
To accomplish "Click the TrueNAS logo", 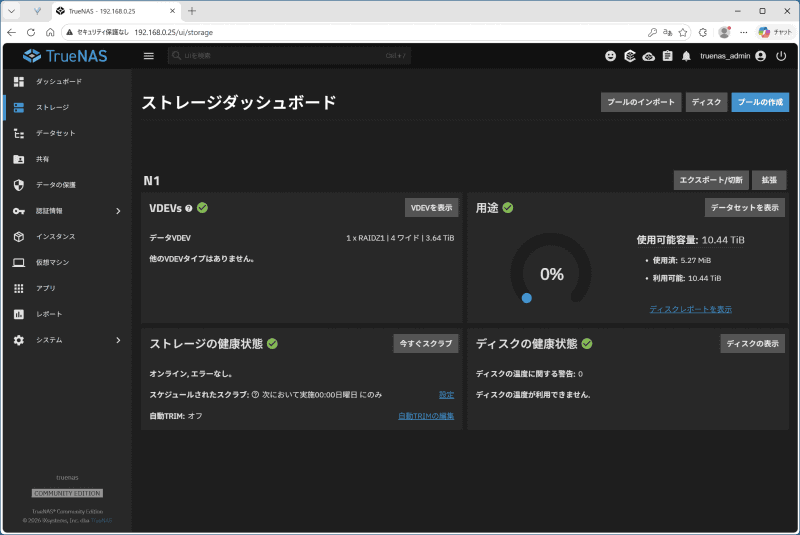I will click(x=65, y=56).
